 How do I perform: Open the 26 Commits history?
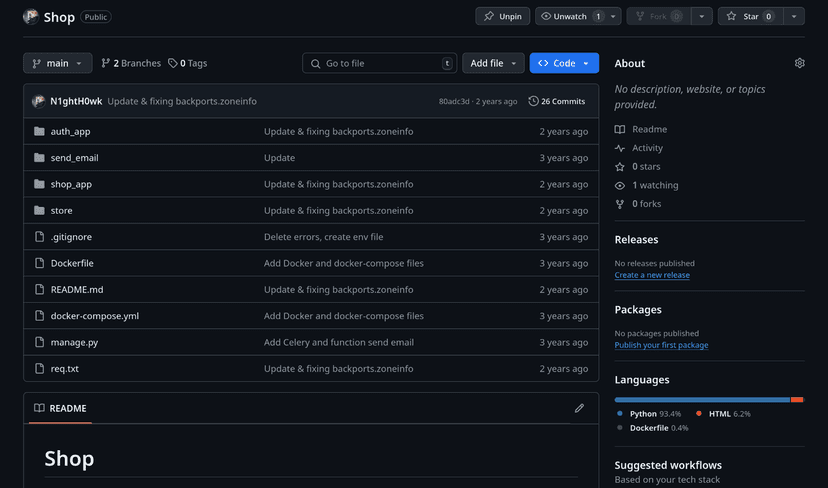557,101
